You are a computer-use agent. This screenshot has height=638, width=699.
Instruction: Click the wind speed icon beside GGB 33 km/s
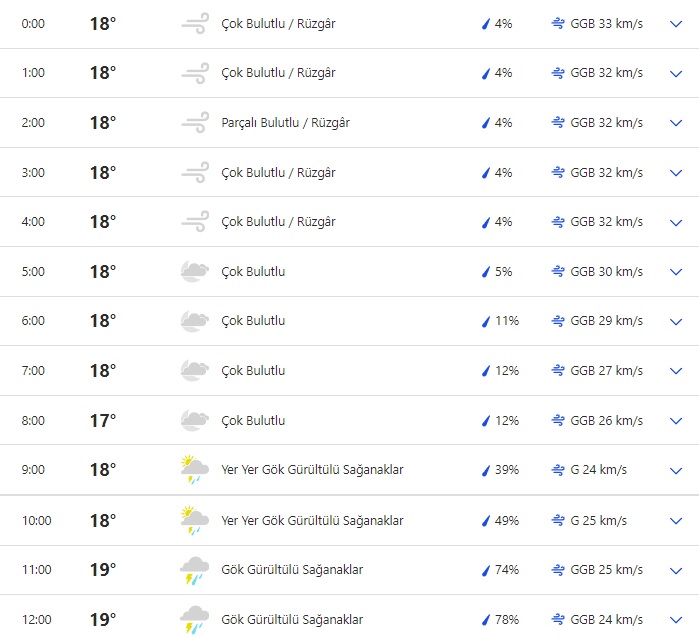pyautogui.click(x=558, y=24)
